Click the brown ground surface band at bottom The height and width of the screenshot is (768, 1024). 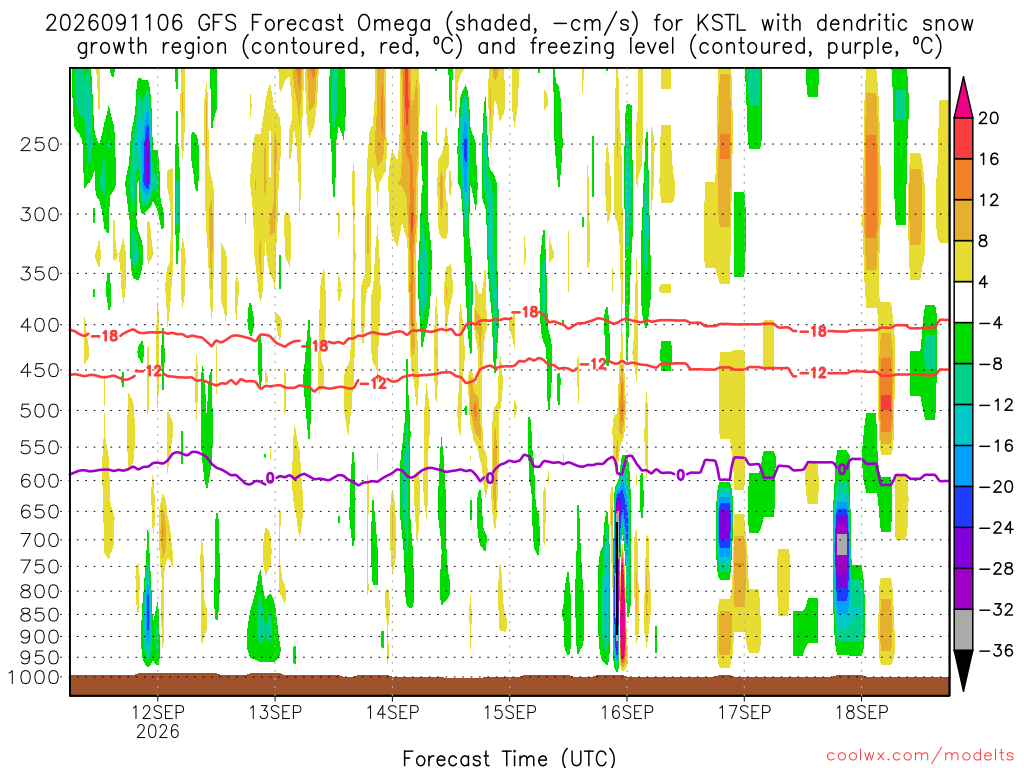[x=509, y=685]
